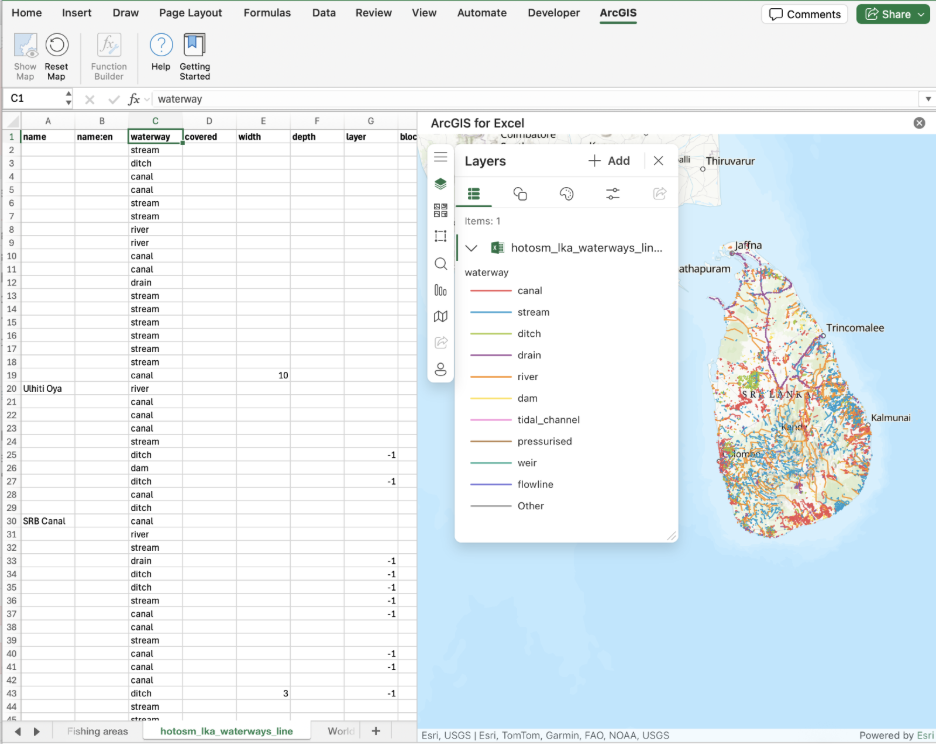Click the layer share tab icon

(659, 193)
